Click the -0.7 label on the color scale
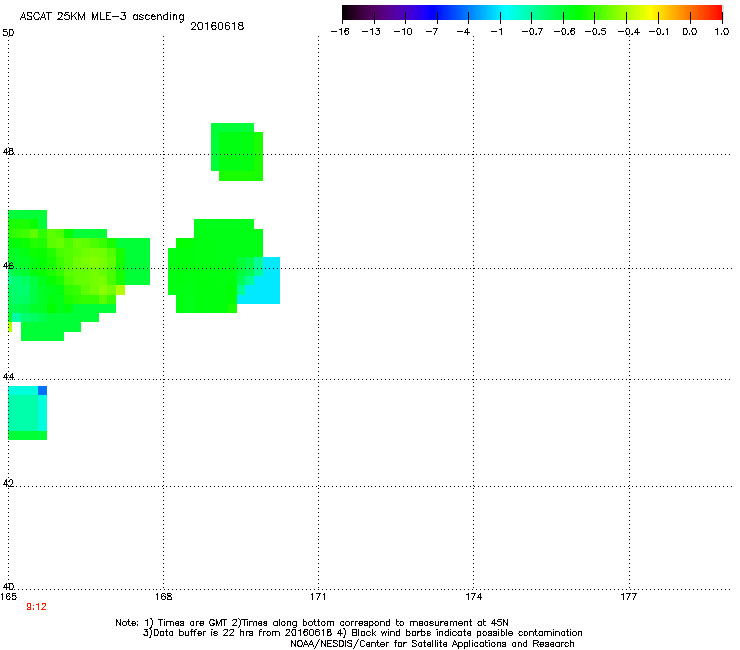The height and width of the screenshot is (650, 740). tap(532, 32)
